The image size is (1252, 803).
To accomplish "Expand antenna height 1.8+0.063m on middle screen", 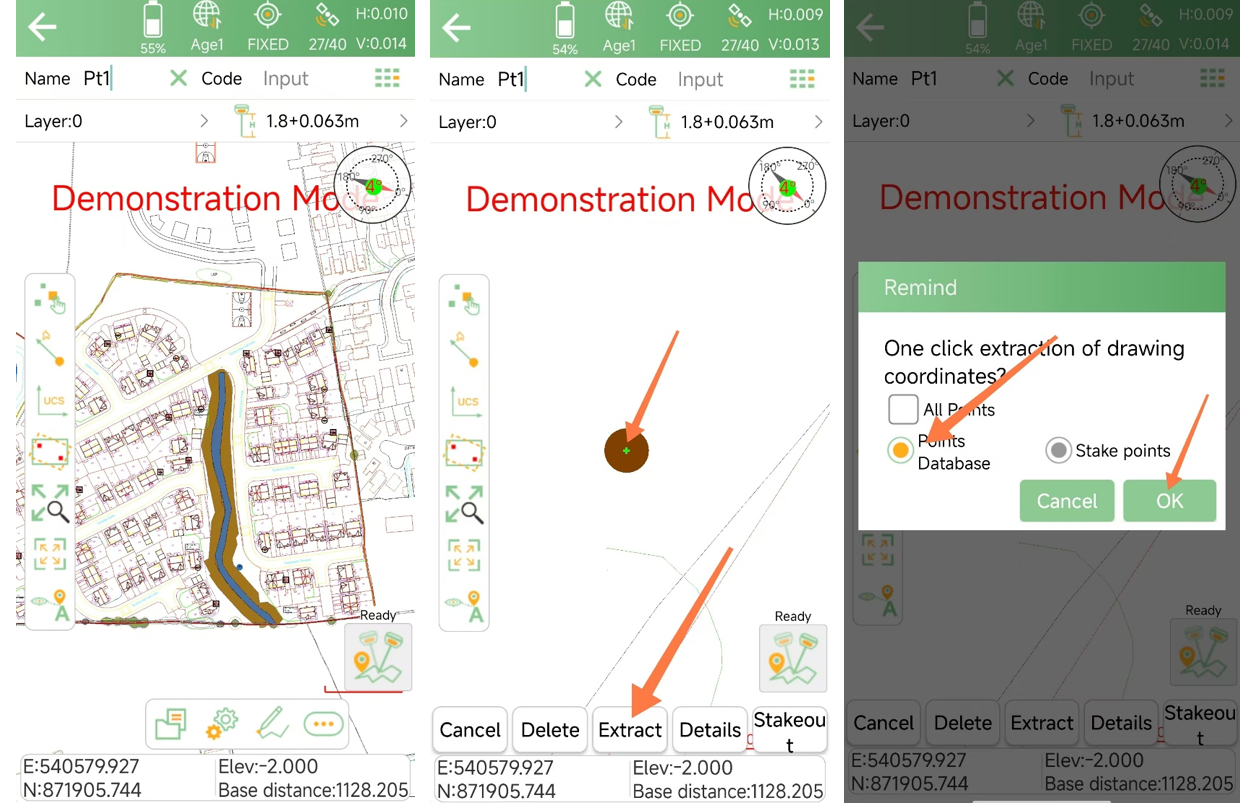I will 818,122.
